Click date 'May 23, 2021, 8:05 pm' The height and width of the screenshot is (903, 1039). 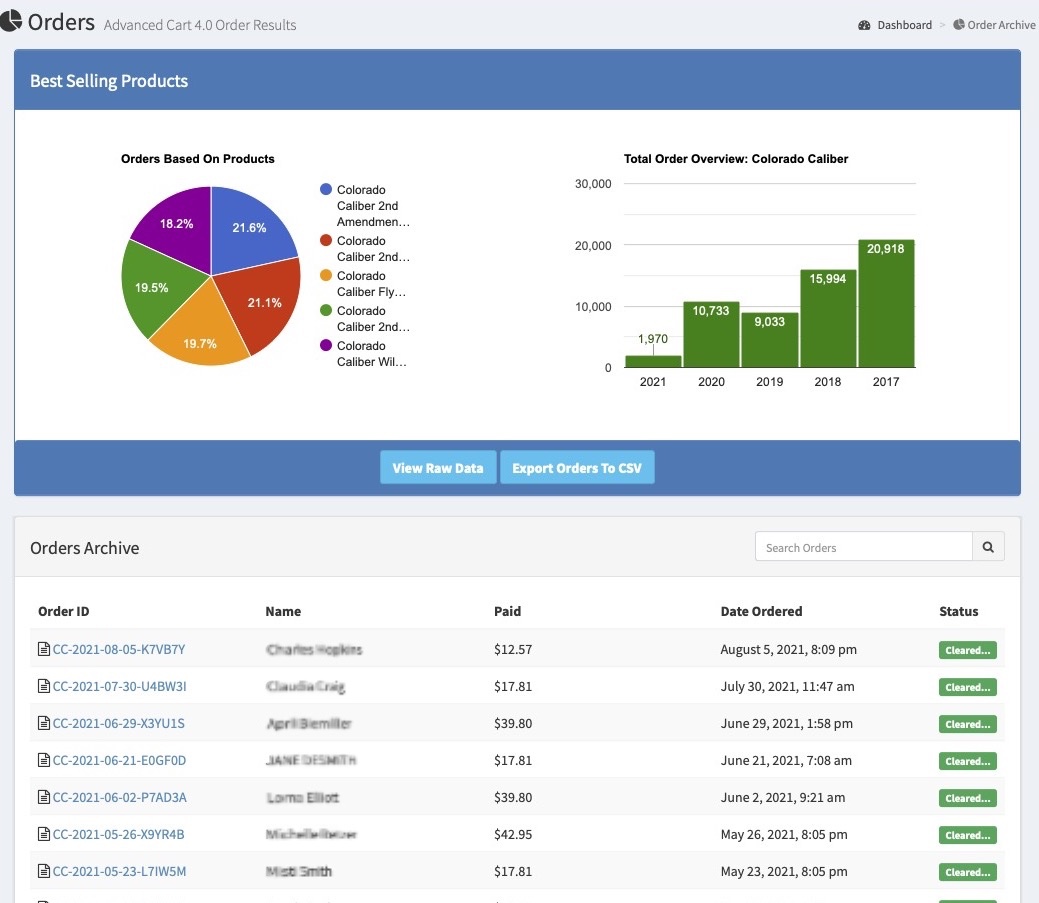(x=784, y=872)
